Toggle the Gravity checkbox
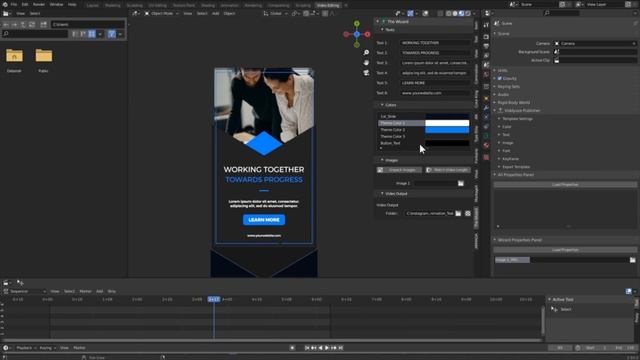640x360 pixels. tap(500, 78)
